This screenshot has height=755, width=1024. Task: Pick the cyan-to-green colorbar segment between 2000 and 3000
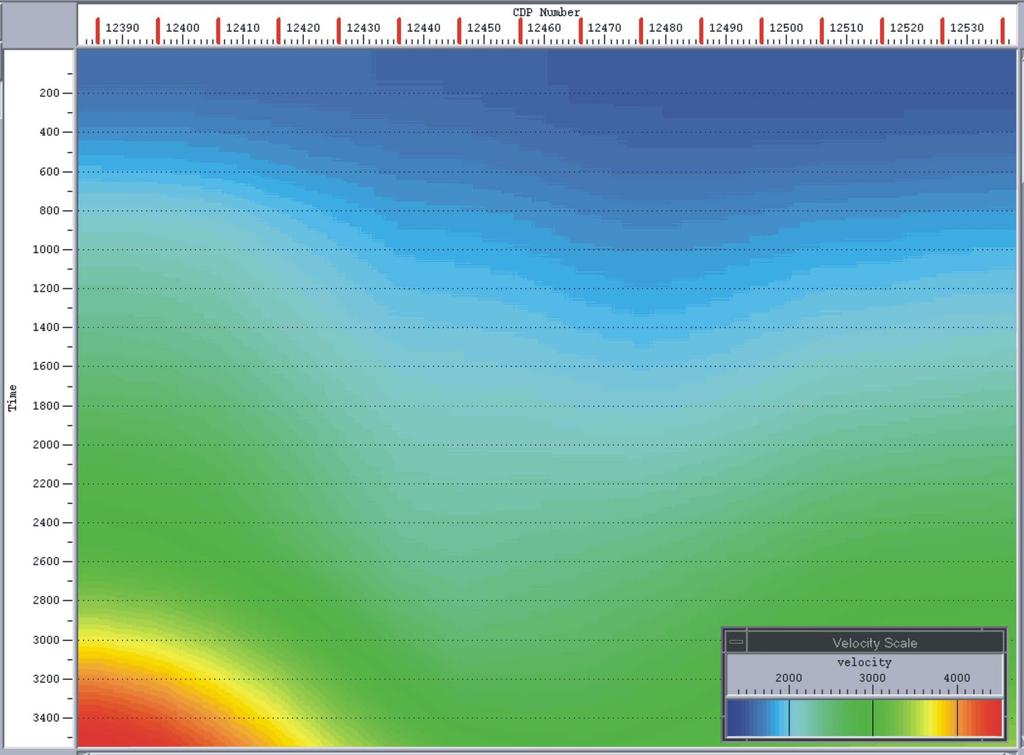pos(831,717)
